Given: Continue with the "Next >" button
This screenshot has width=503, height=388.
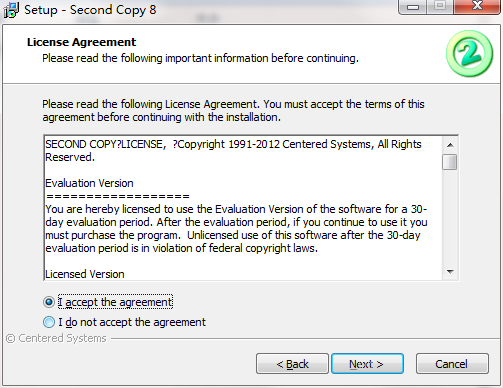Looking at the screenshot, I should tap(367, 364).
